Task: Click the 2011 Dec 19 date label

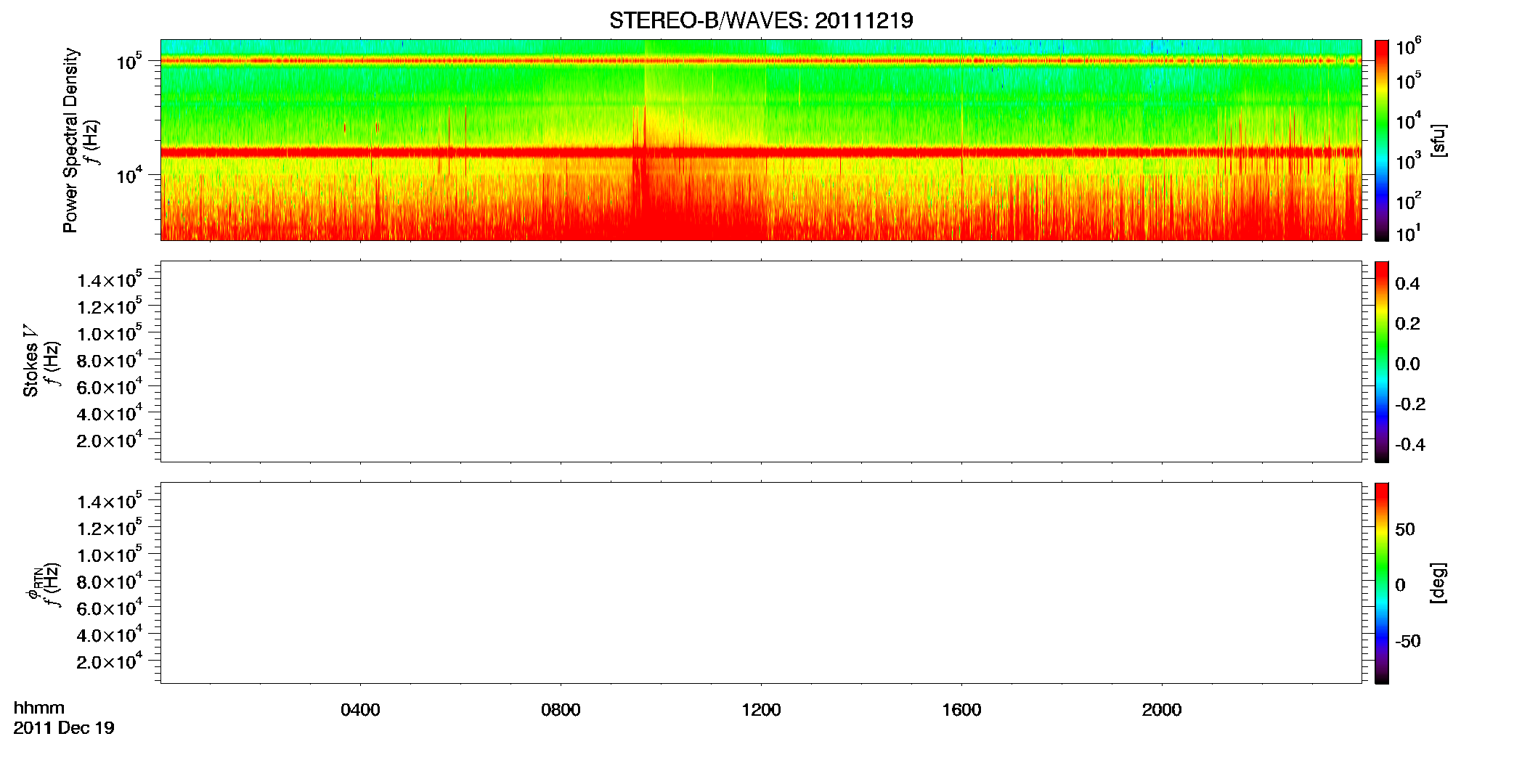Action: point(64,728)
